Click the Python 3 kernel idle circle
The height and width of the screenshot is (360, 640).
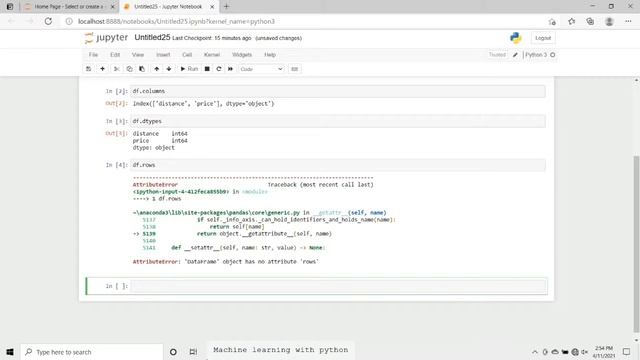point(553,55)
